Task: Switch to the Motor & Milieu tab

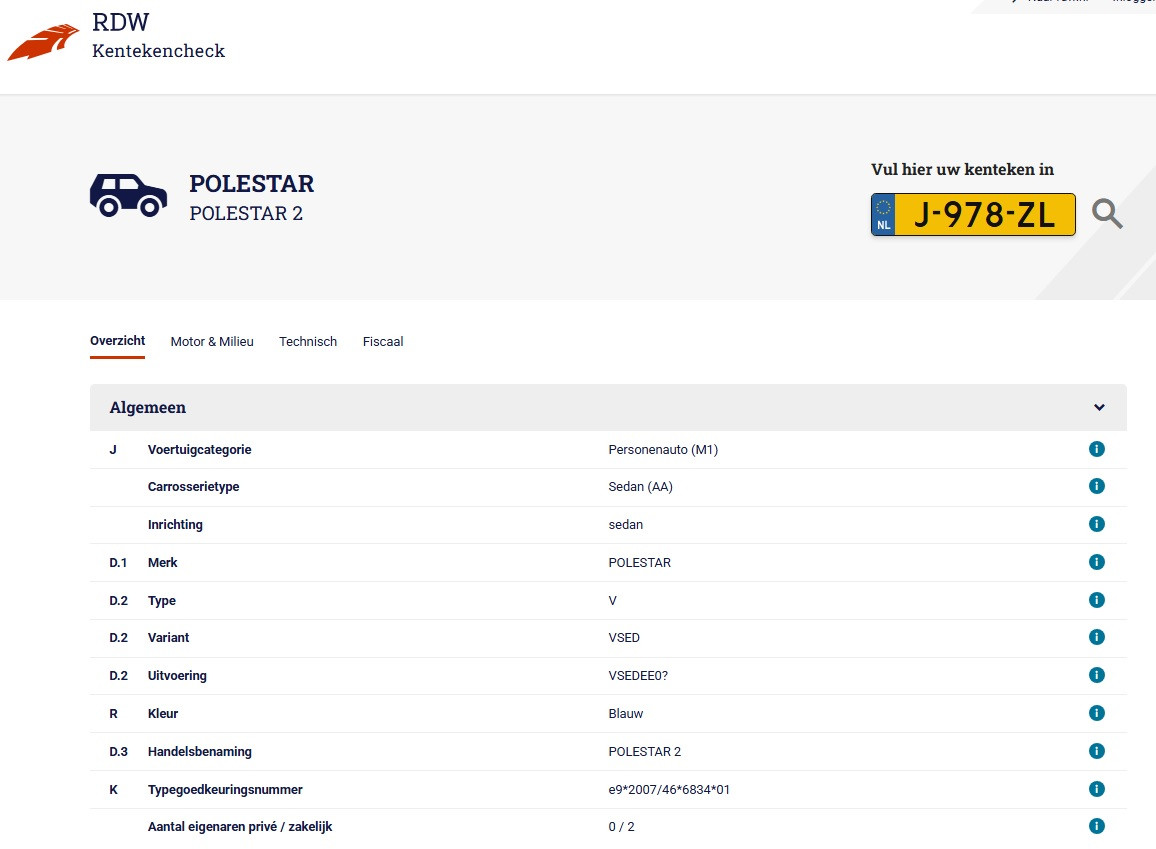Action: tap(212, 341)
